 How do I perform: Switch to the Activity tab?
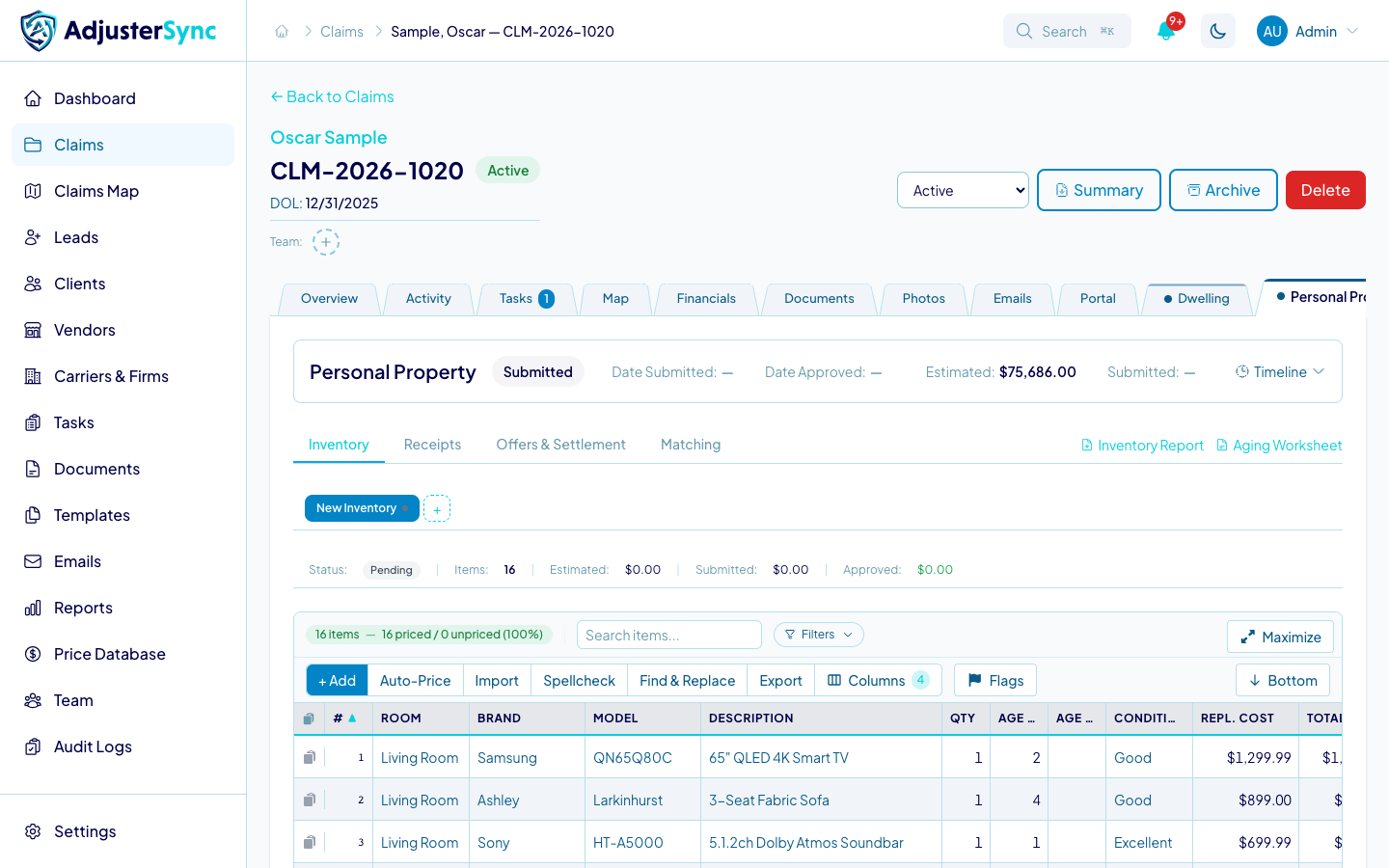pos(428,299)
